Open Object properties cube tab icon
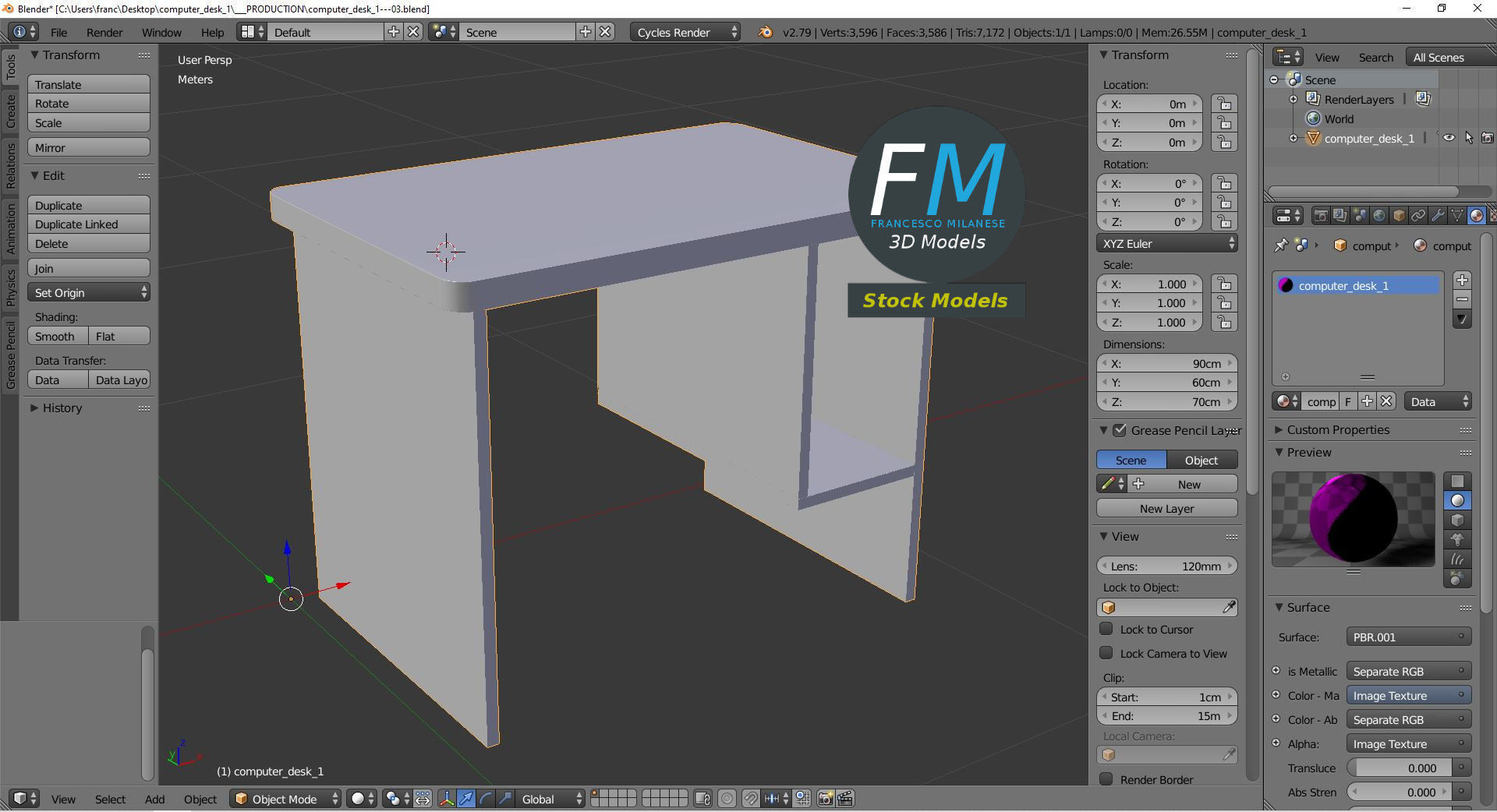Image resolution: width=1497 pixels, height=812 pixels. point(1399,215)
